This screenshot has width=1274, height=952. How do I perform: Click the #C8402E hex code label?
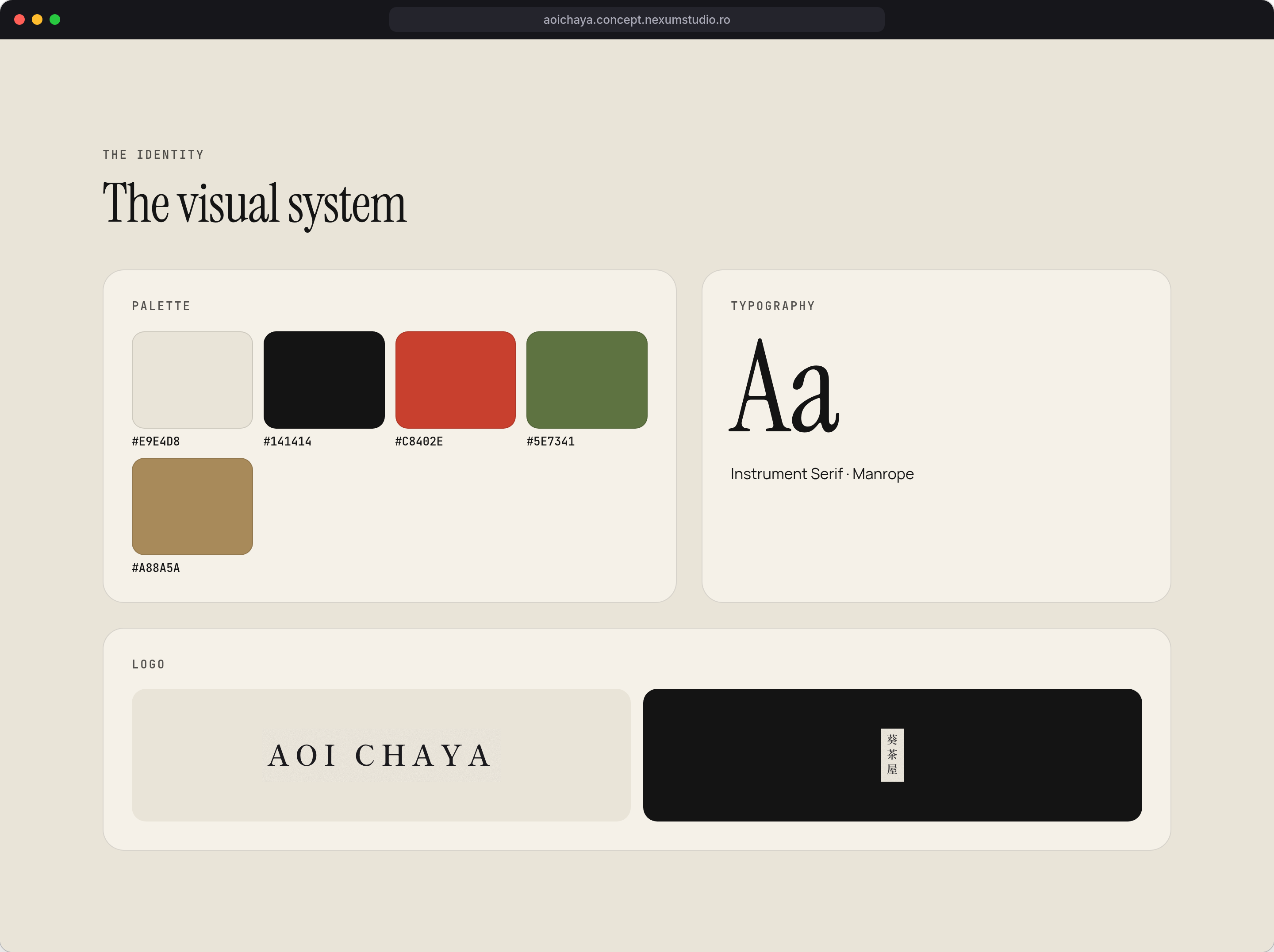coord(419,441)
